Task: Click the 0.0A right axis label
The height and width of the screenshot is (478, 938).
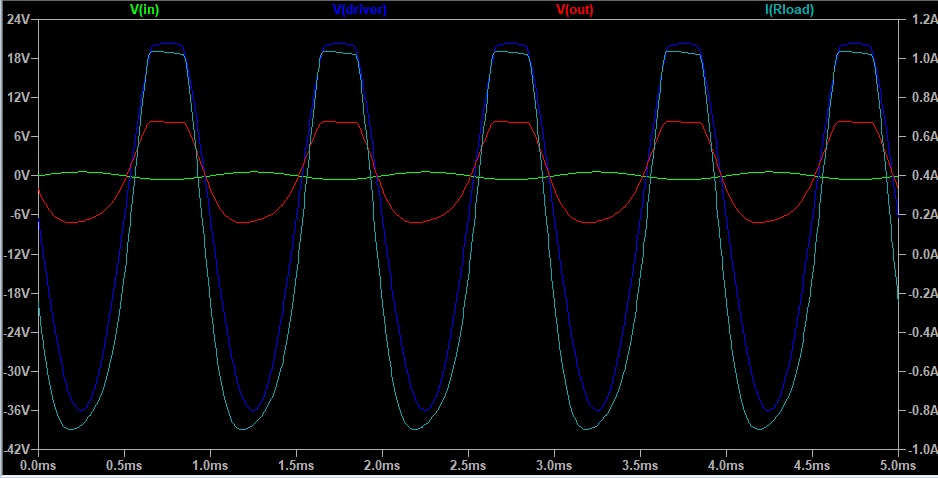Action: coord(924,254)
